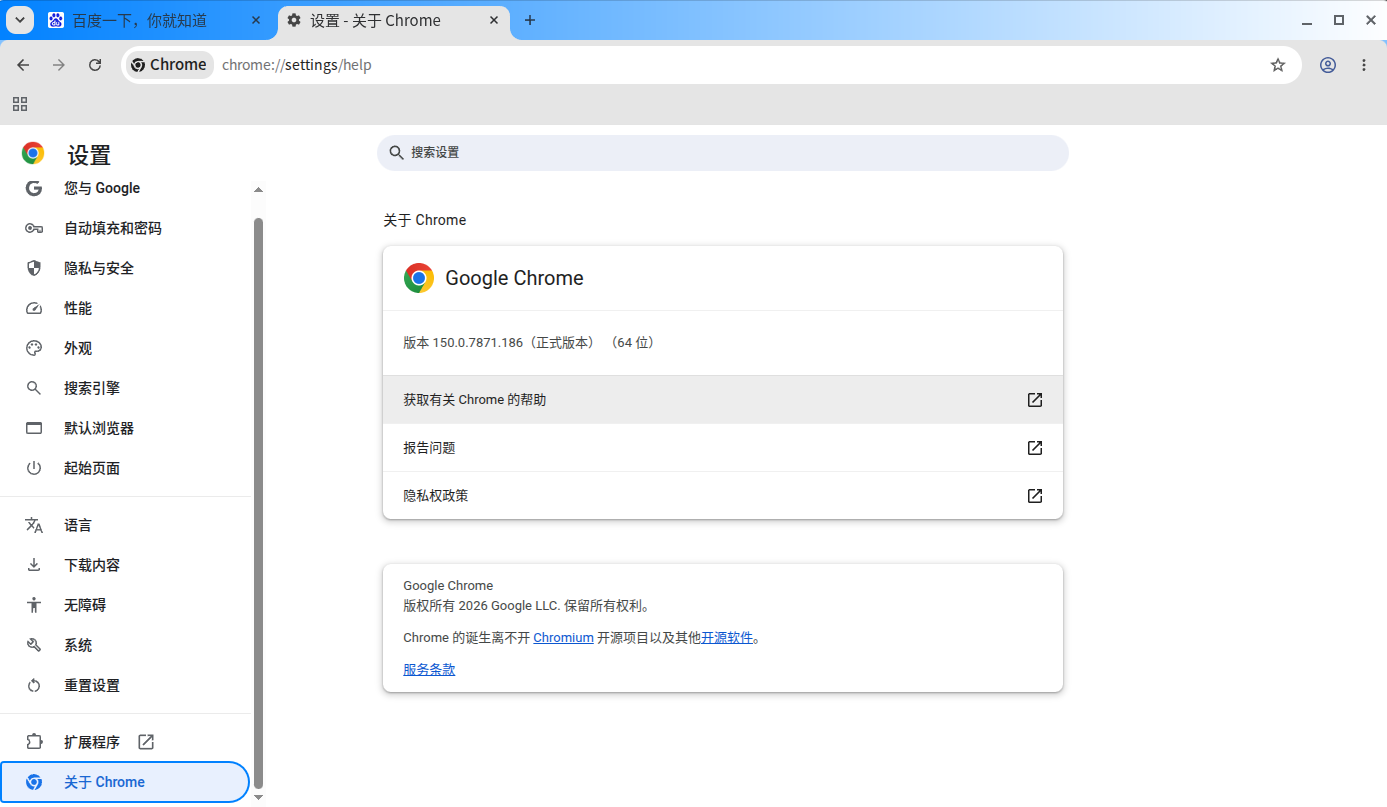Click the Google Chrome logo in About card
The height and width of the screenshot is (807, 1387).
[419, 278]
